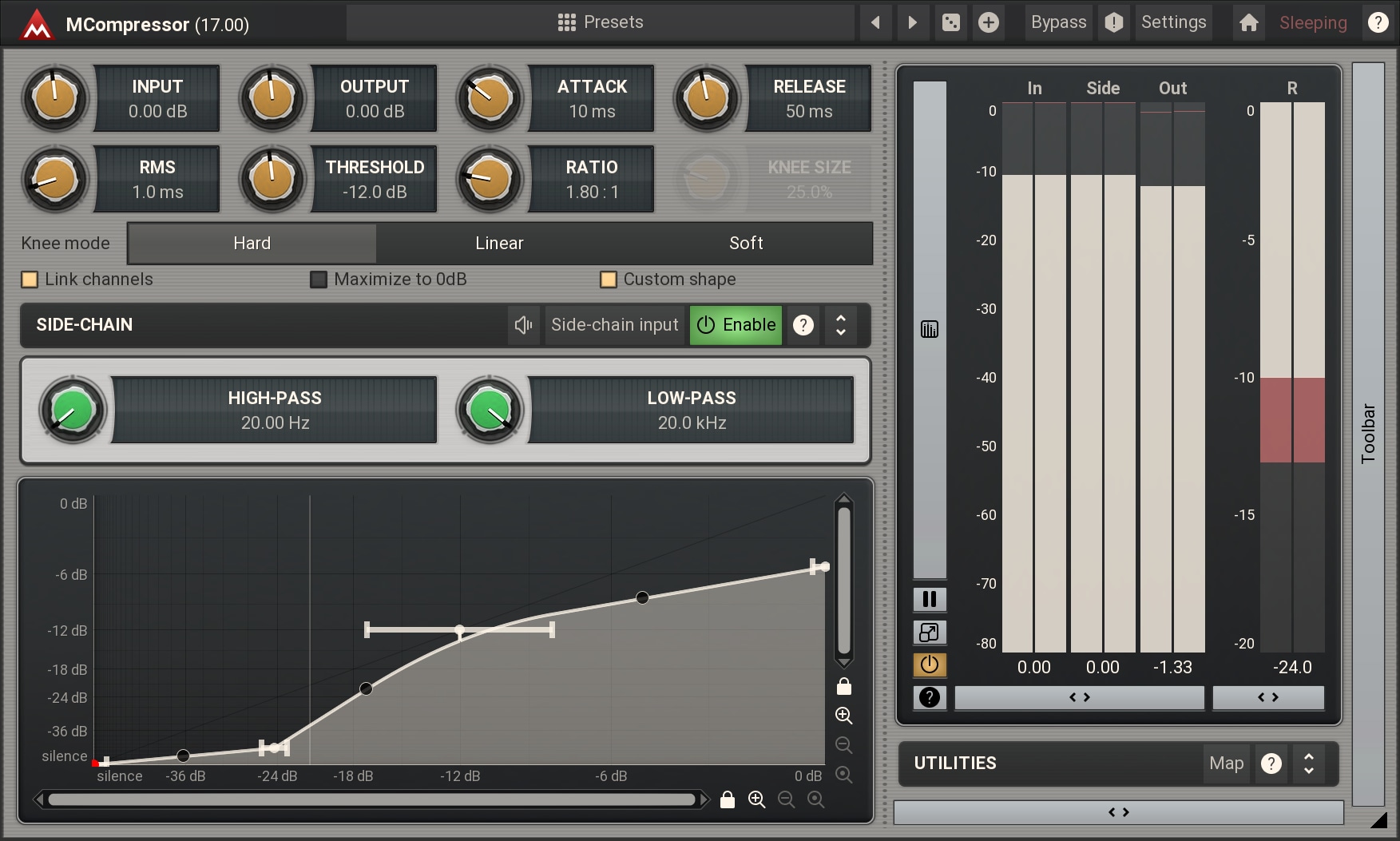Image resolution: width=1400 pixels, height=841 pixels.
Task: Toggle the meter power button
Action: pyautogui.click(x=930, y=664)
